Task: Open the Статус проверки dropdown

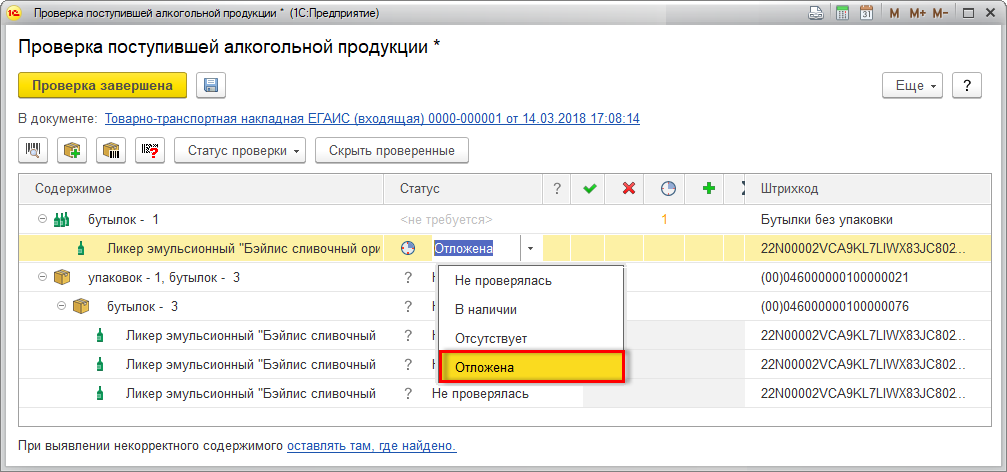Action: point(240,151)
